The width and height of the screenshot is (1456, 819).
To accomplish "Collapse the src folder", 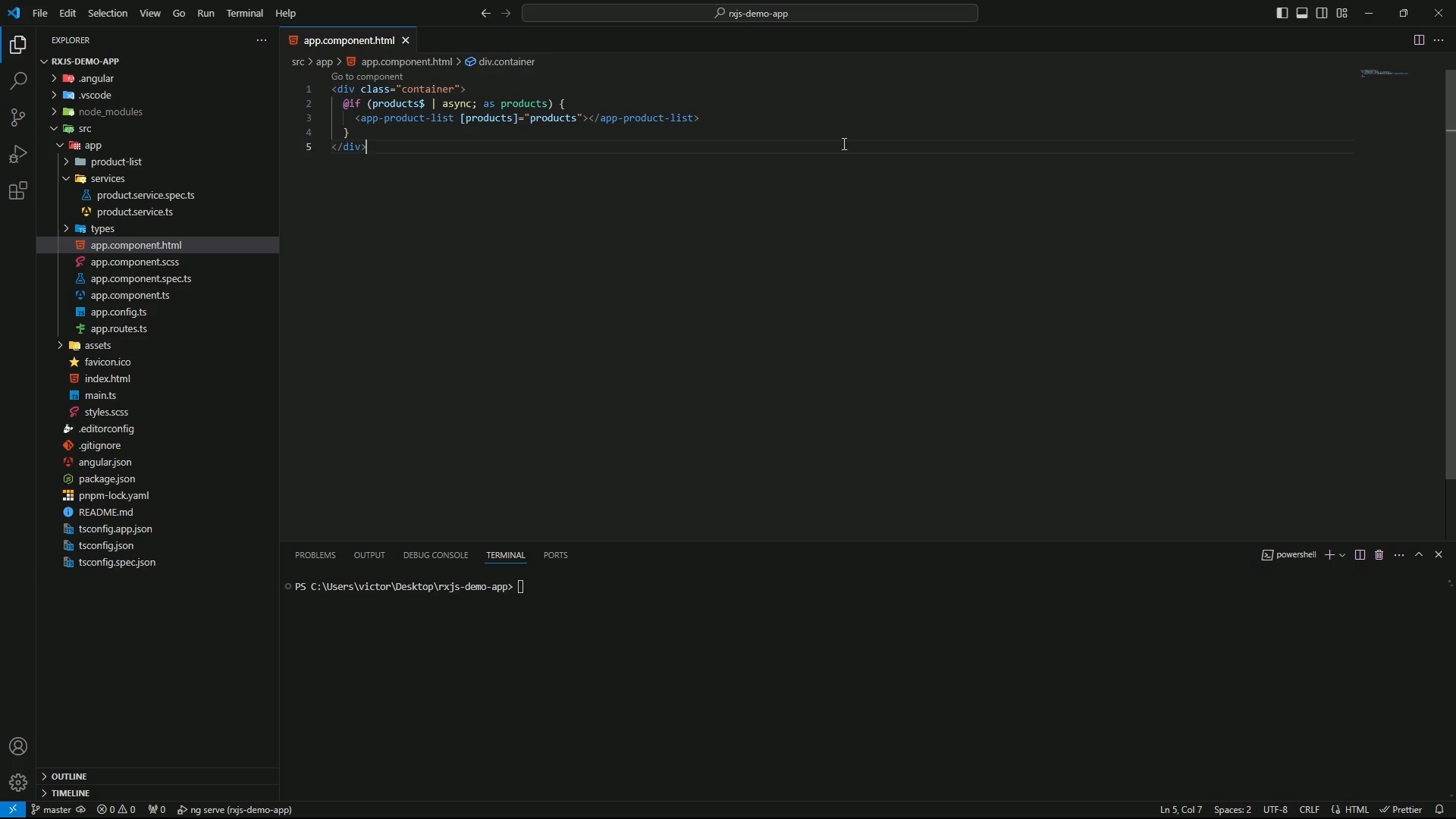I will coord(55,128).
